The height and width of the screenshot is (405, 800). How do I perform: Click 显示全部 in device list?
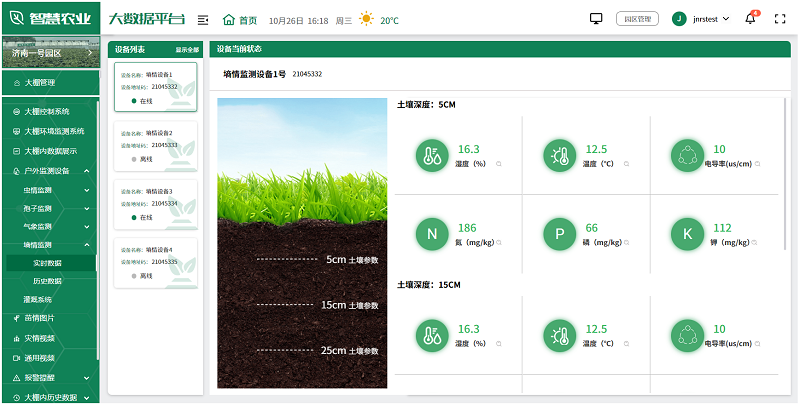coord(187,49)
